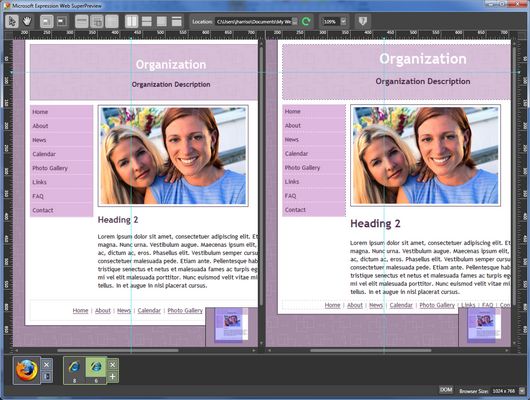Select the Firefox baseline browser
Viewport: 530px width, 400px height.
[27, 370]
